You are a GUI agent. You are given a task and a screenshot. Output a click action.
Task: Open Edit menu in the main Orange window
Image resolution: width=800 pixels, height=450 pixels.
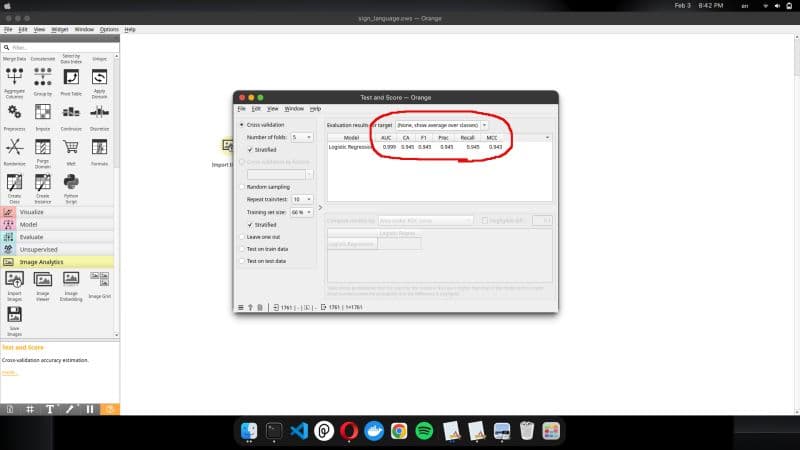coord(23,30)
